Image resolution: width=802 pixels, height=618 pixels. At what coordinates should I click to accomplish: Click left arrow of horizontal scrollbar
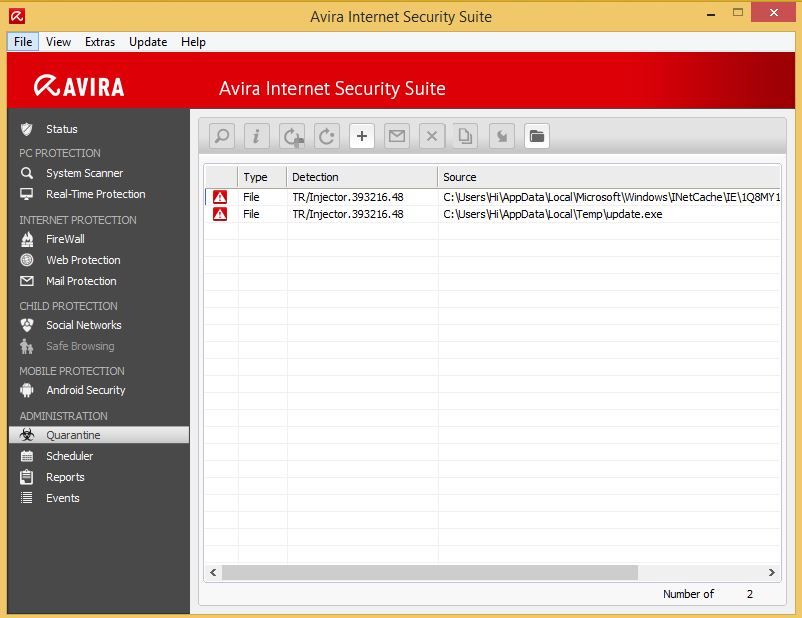(213, 572)
